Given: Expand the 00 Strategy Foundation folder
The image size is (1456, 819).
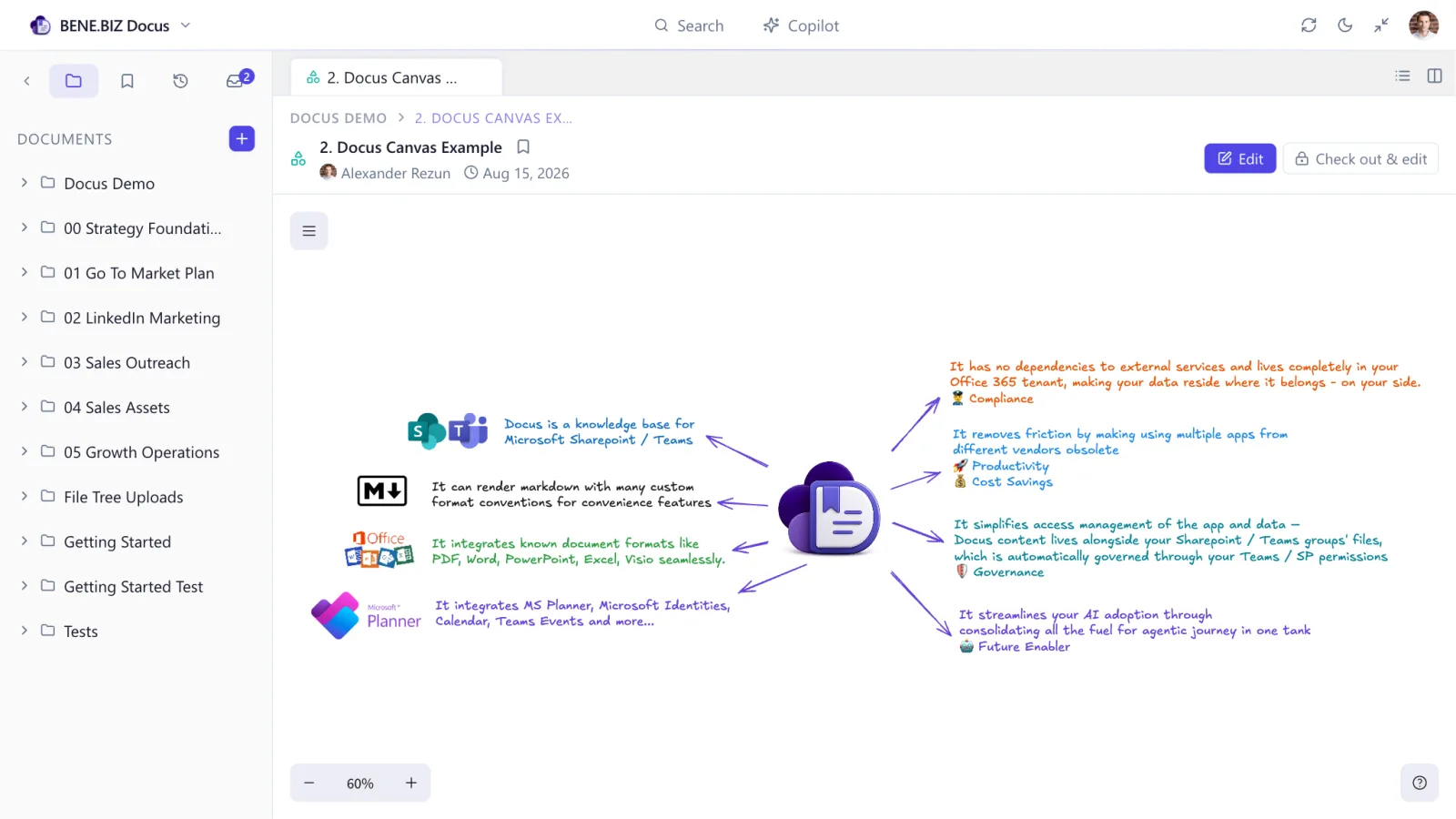Looking at the screenshot, I should click(x=25, y=227).
